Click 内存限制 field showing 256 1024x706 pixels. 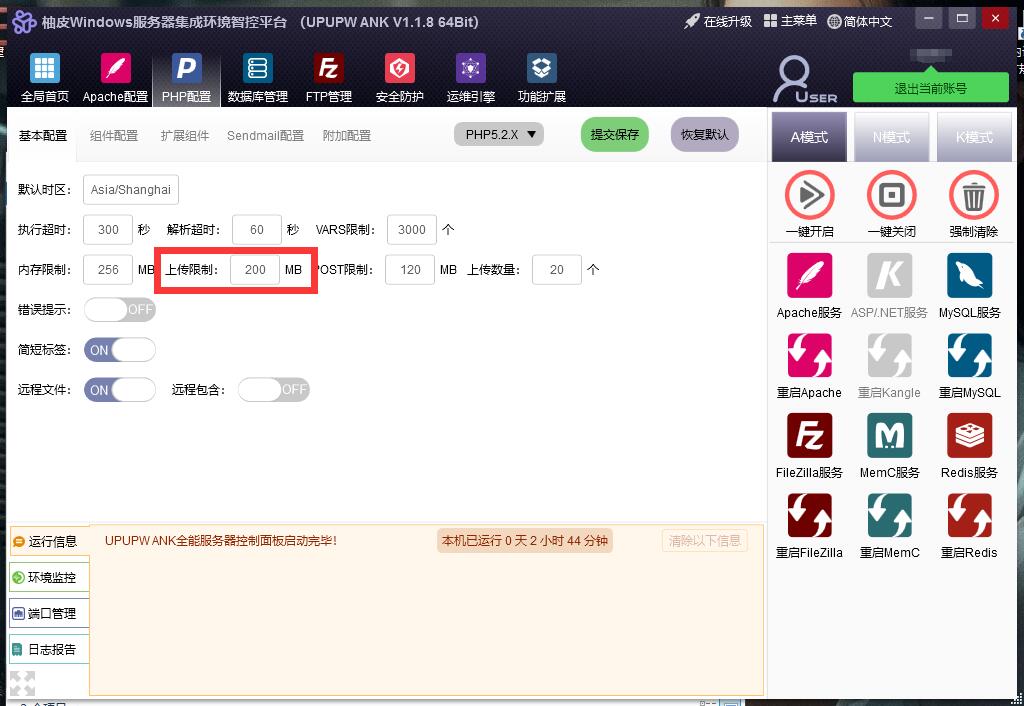[x=108, y=269]
